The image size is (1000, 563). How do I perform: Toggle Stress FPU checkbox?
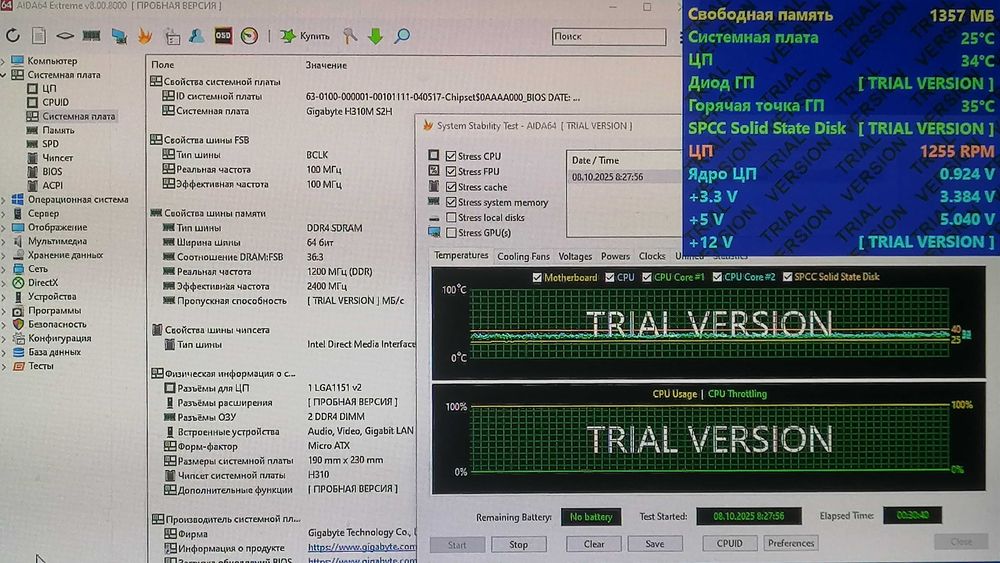point(451,172)
